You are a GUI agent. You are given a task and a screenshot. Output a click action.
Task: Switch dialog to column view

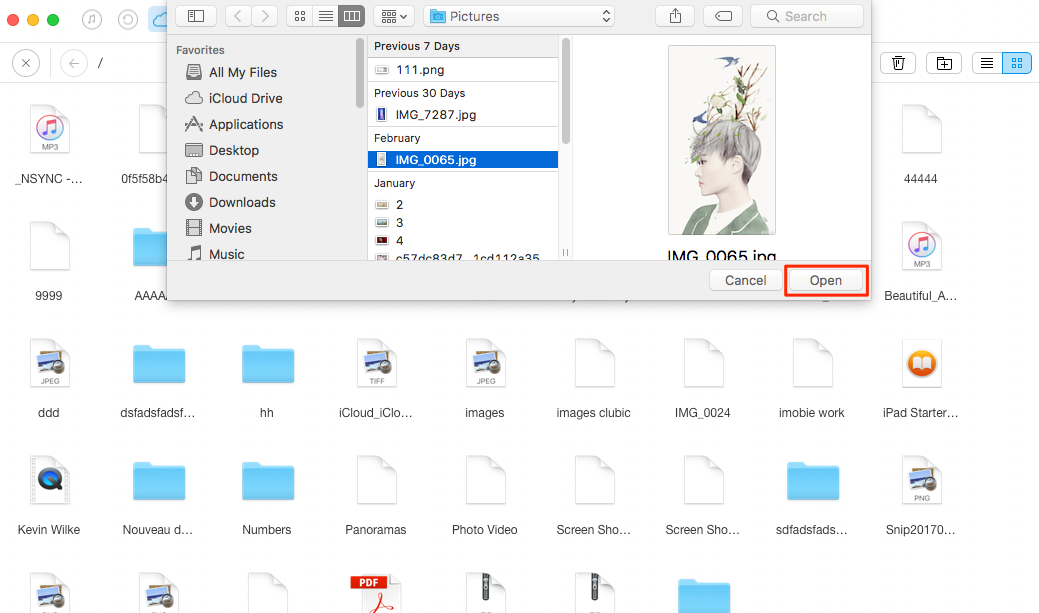[352, 16]
